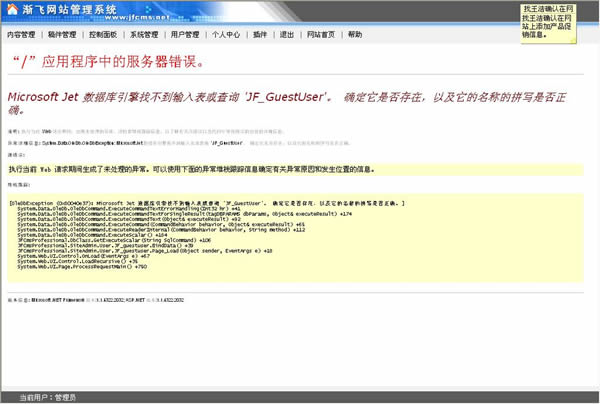Open the 稿件管理 menu
Screen dimensions: 600x404
pos(62,34)
